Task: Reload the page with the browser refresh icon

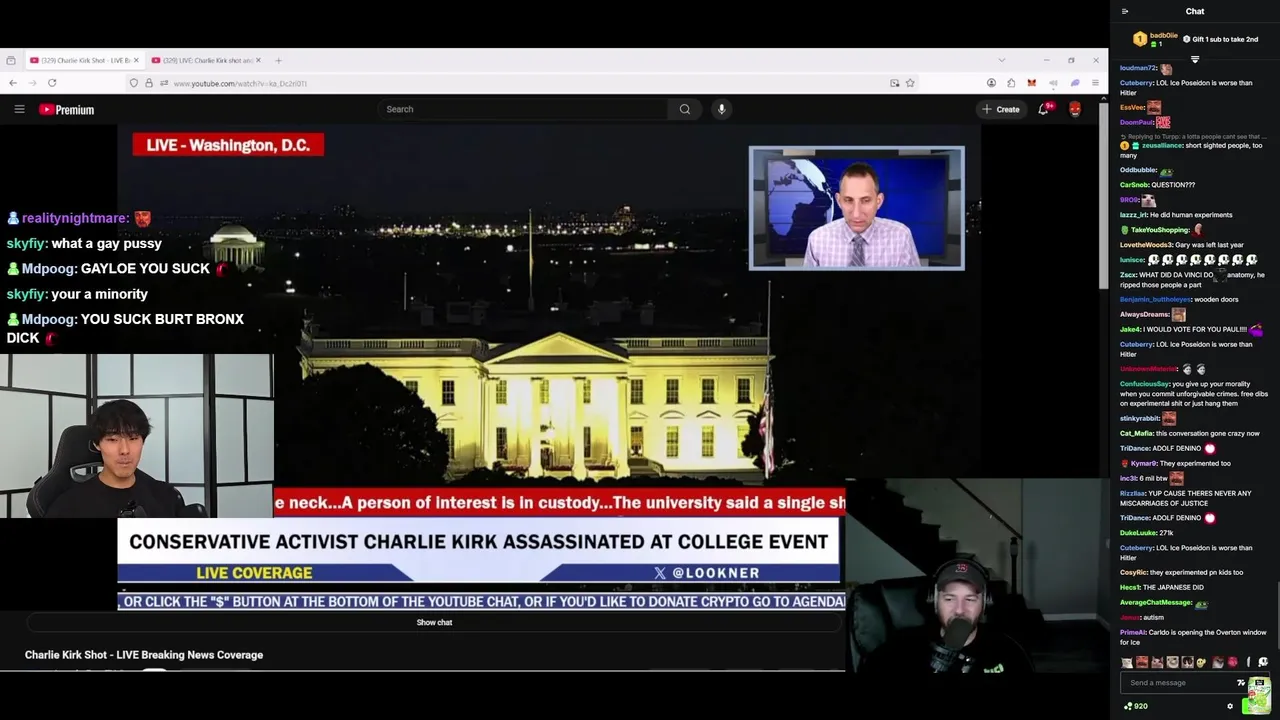Action: click(x=52, y=83)
